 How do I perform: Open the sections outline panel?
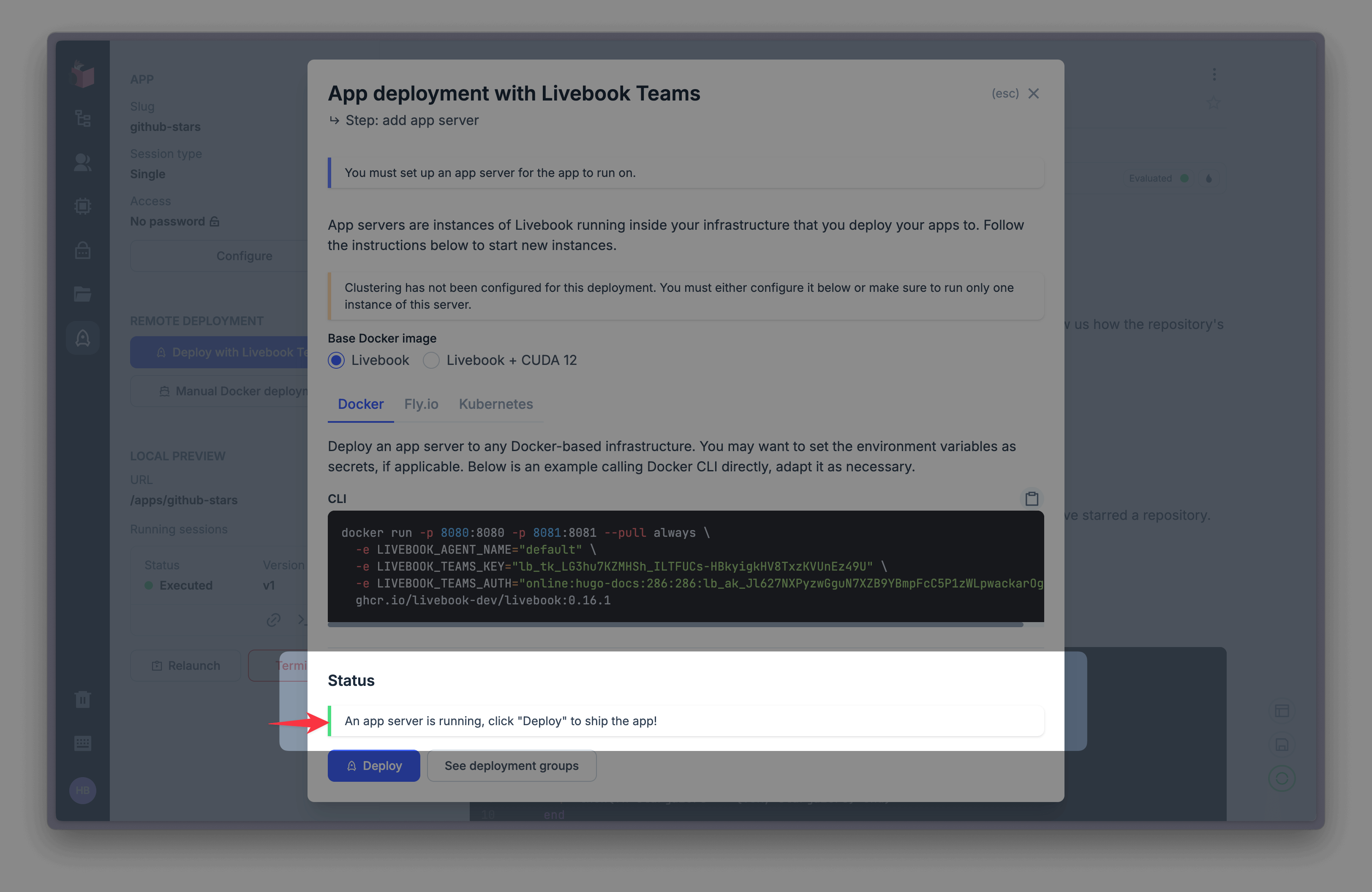pos(82,118)
